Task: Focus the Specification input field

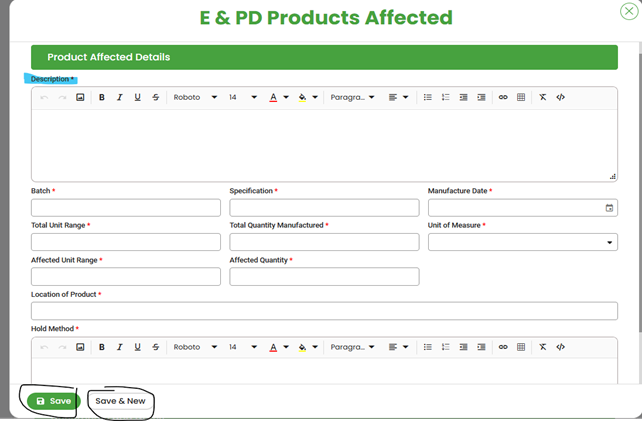Action: click(324, 208)
